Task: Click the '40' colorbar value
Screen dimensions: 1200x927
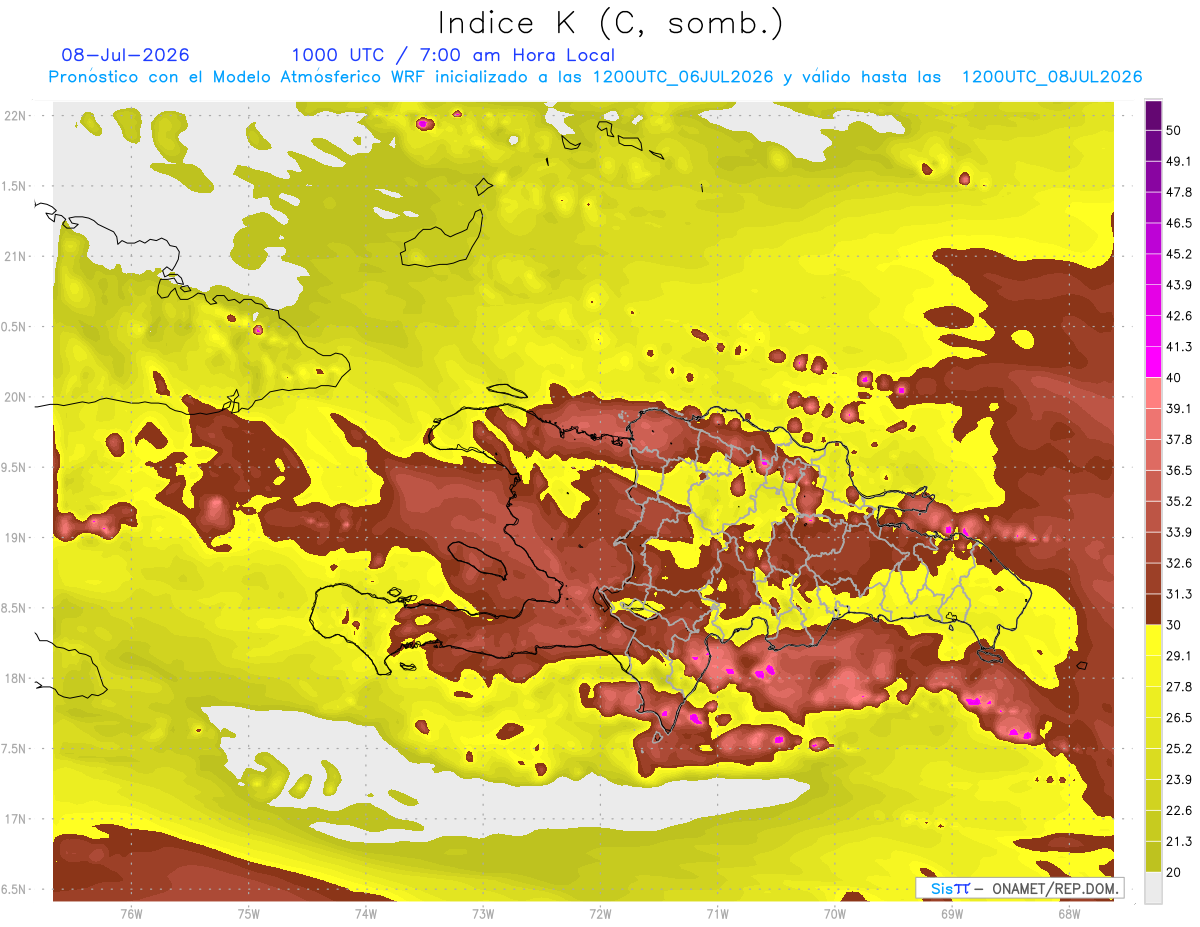Action: pyautogui.click(x=1175, y=377)
